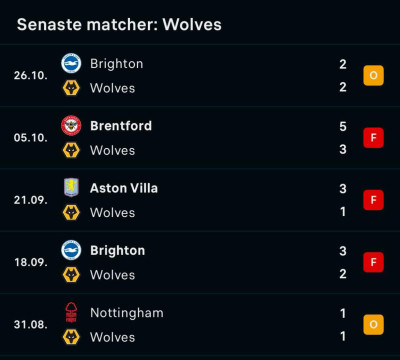Viewport: 400px width, 360px height.
Task: Click the Brighton crest on 26.10. match
Action: (71, 63)
